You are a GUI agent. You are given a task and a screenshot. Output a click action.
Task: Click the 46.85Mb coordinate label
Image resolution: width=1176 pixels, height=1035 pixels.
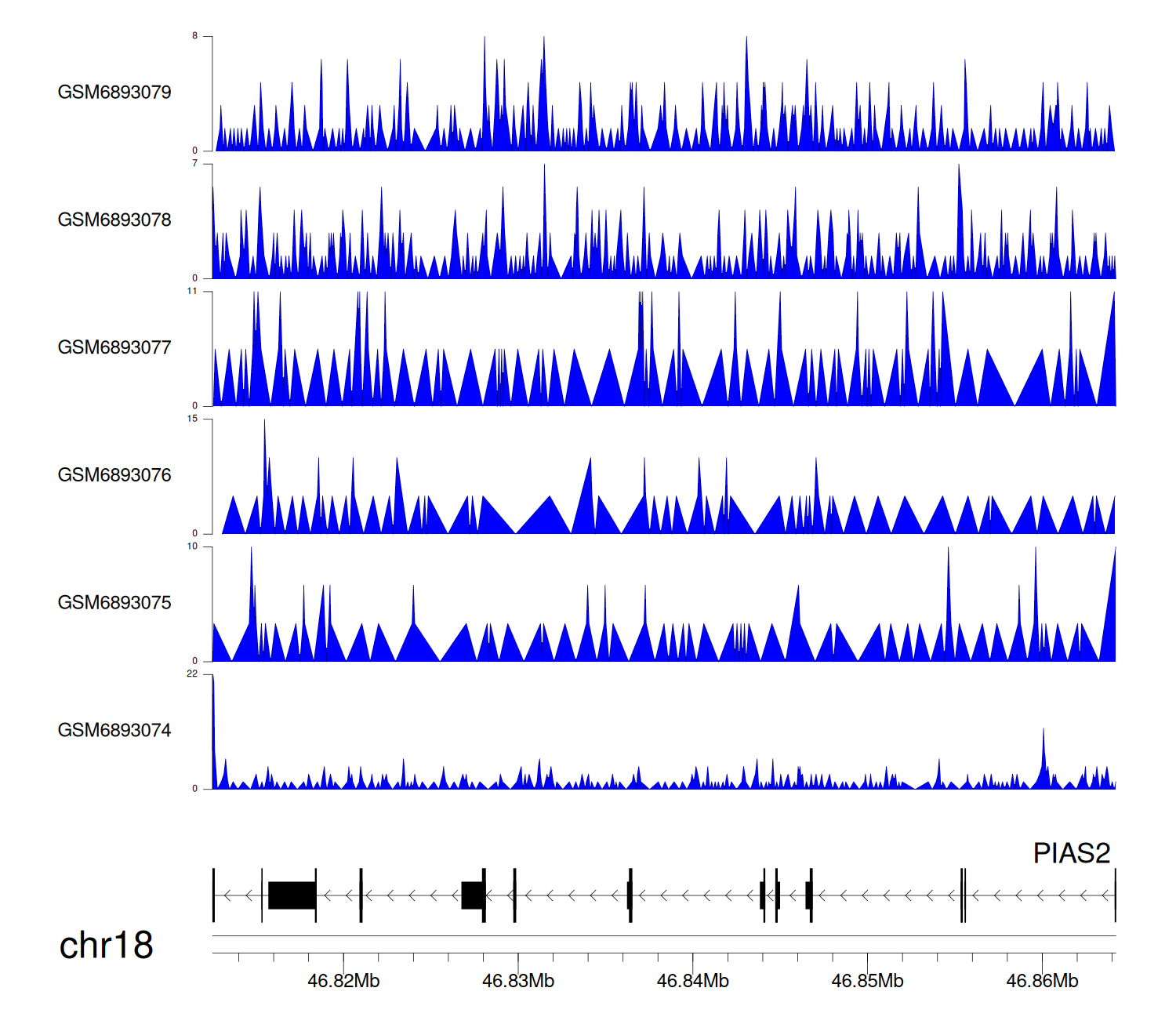867,981
